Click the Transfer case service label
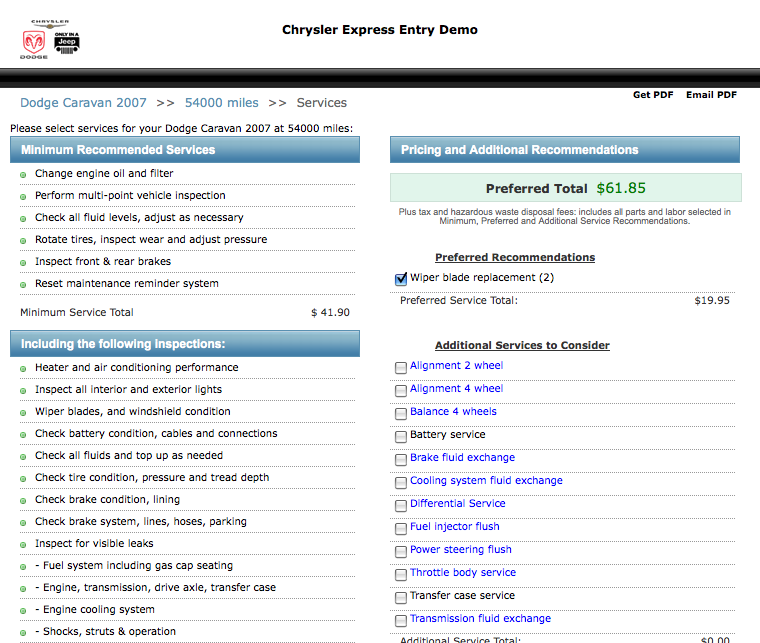 (x=462, y=596)
